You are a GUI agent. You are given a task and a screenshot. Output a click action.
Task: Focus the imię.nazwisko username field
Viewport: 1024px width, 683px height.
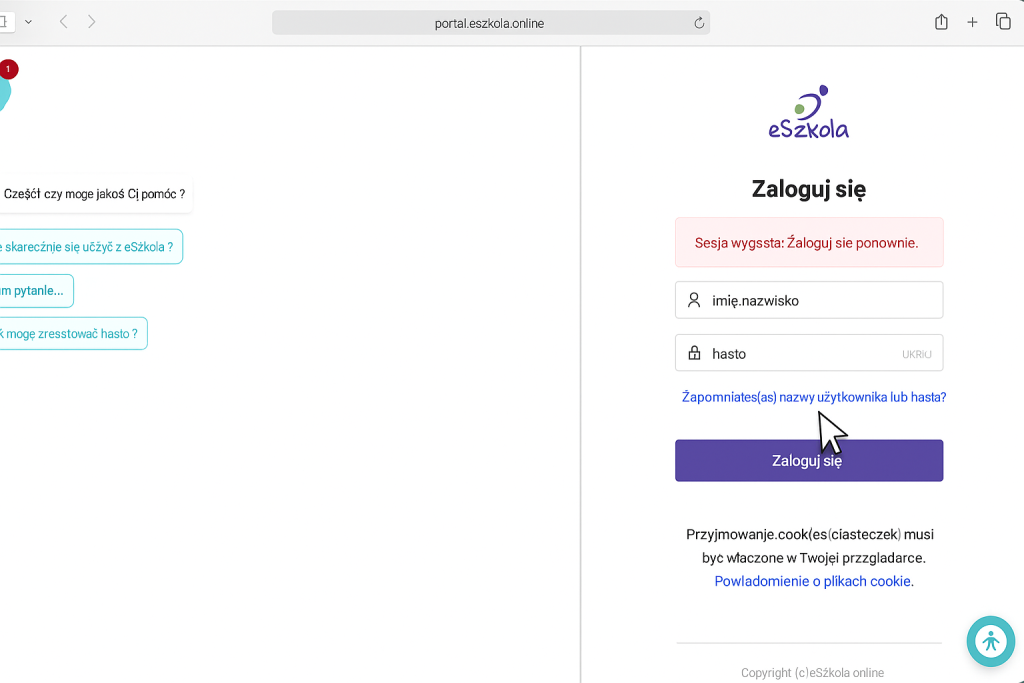[809, 300]
